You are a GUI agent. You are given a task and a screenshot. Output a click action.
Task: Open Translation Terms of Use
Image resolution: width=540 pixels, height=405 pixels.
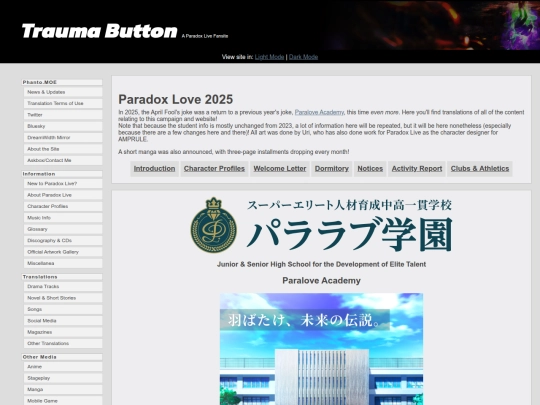(63, 103)
